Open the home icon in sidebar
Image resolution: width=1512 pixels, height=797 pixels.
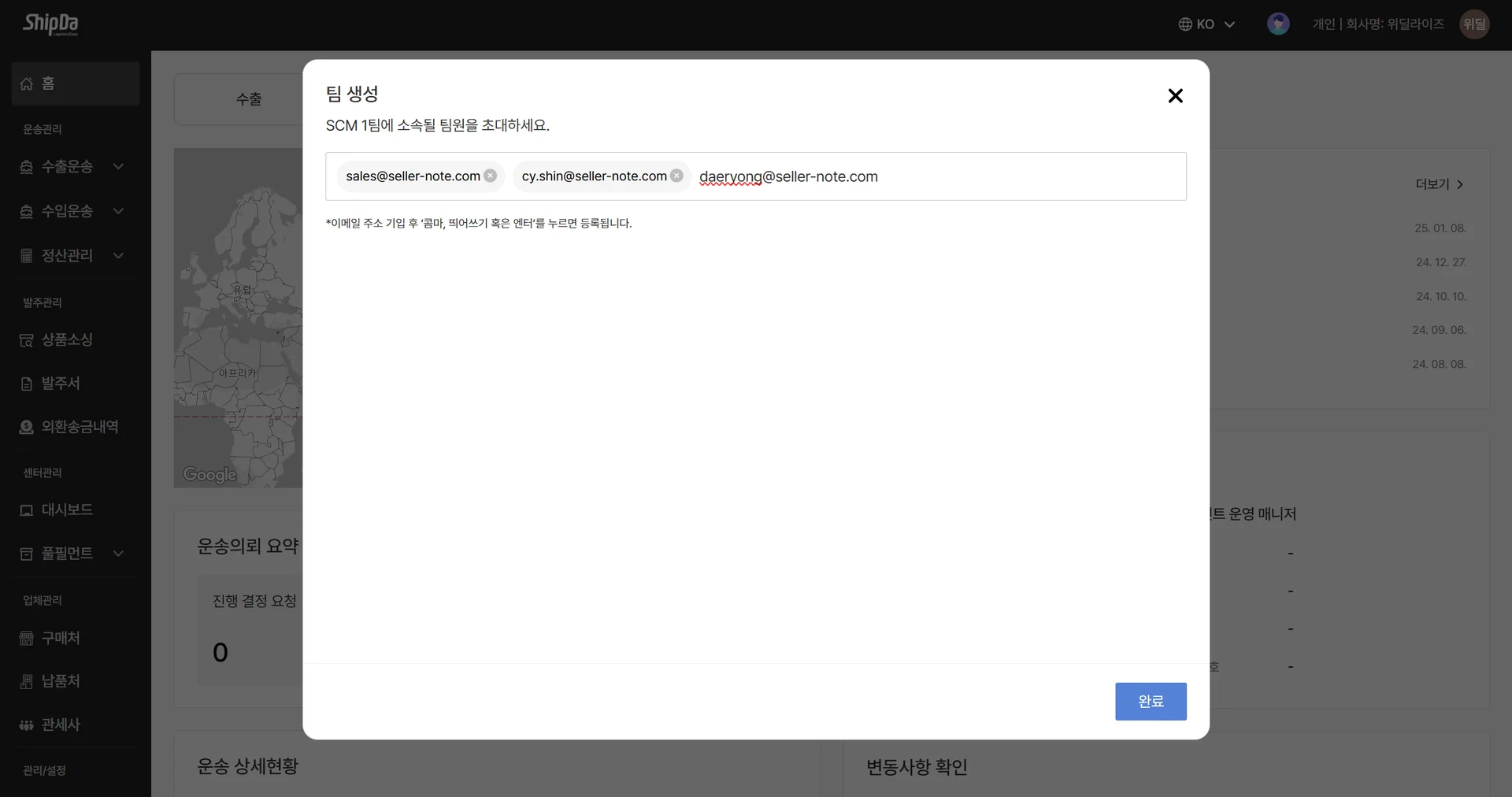pos(27,83)
